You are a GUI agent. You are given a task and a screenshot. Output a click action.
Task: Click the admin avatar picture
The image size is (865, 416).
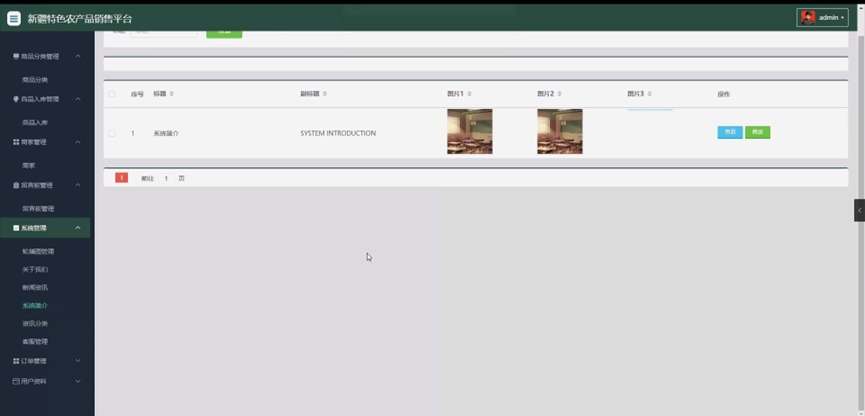coord(808,18)
